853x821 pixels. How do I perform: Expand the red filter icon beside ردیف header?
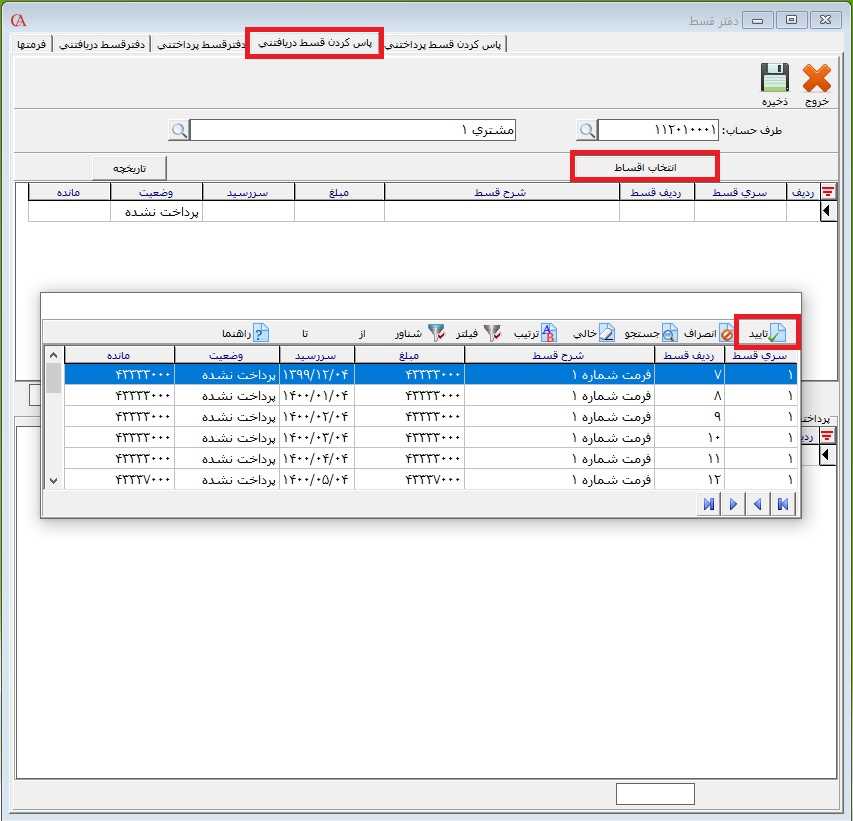tap(827, 192)
